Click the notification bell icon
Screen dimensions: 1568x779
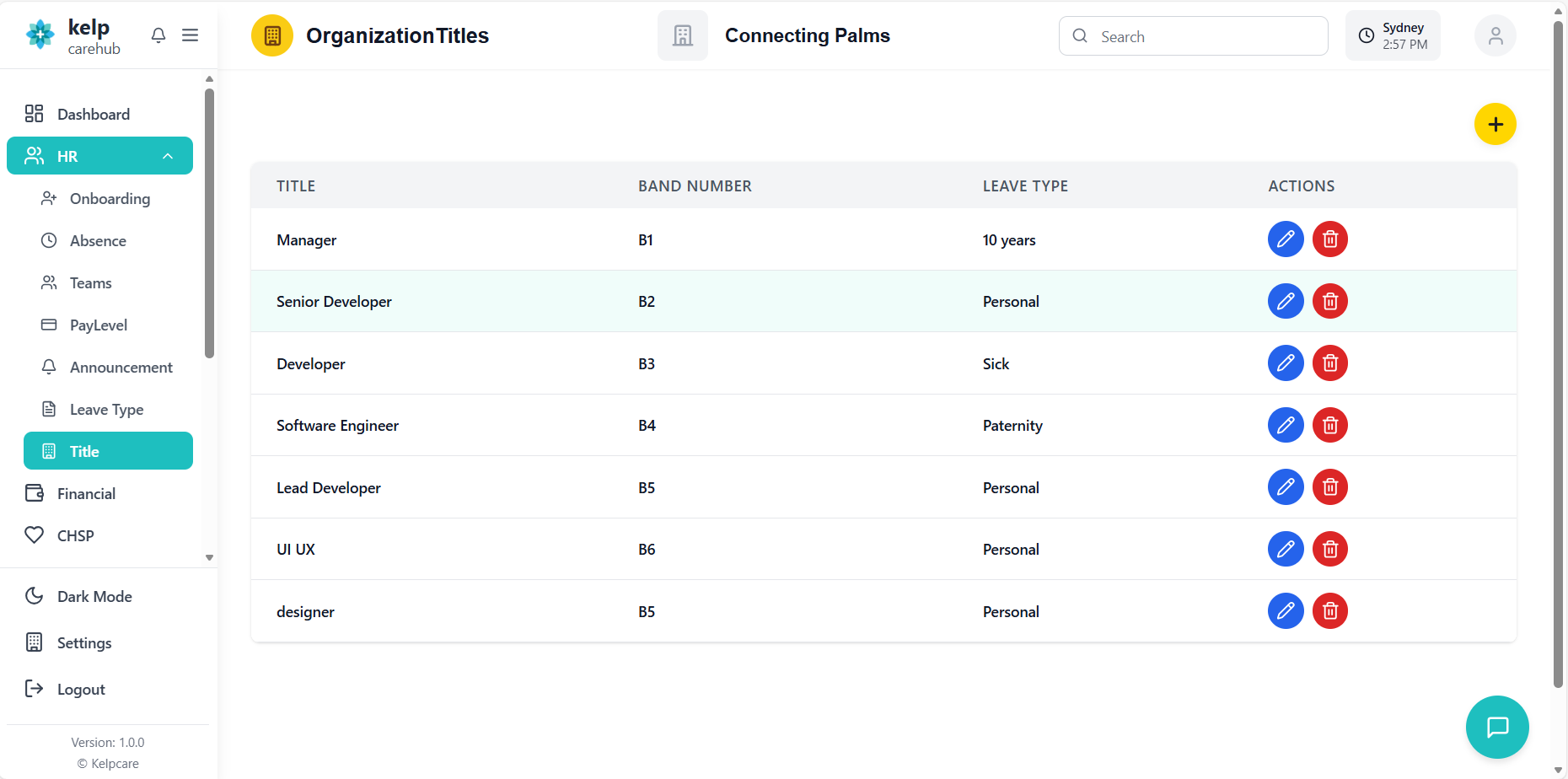pos(158,35)
